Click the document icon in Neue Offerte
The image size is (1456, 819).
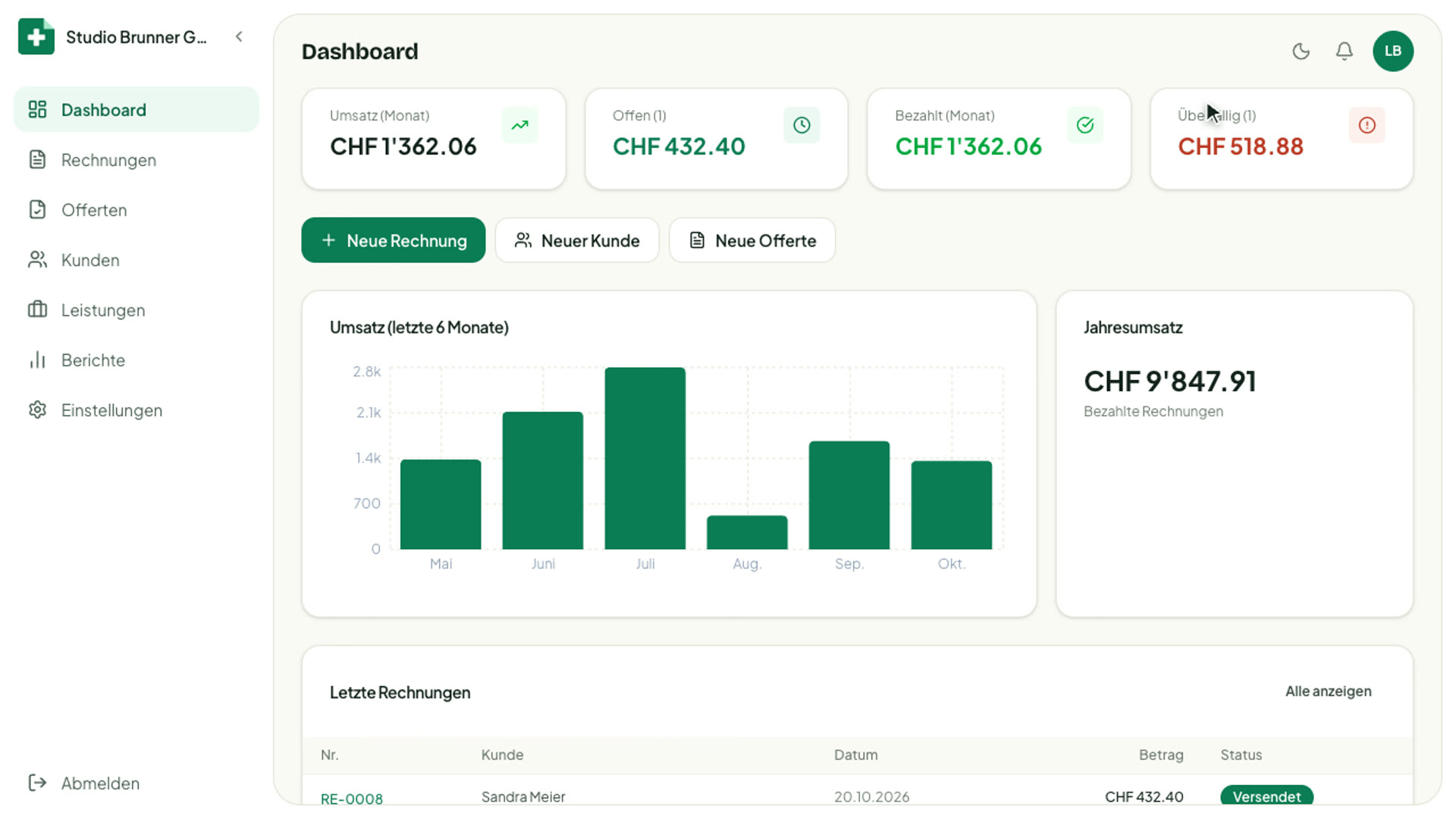697,240
